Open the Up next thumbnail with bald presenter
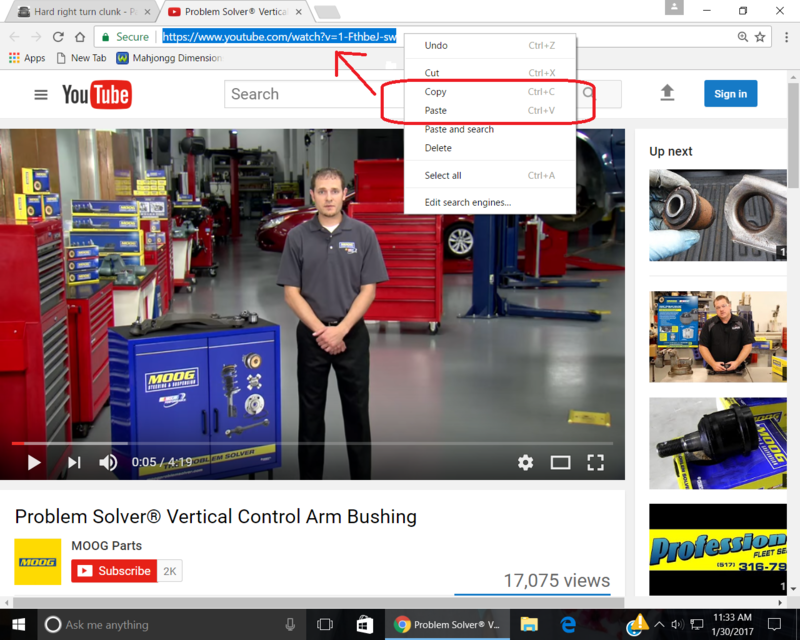The image size is (800, 640). click(718, 336)
